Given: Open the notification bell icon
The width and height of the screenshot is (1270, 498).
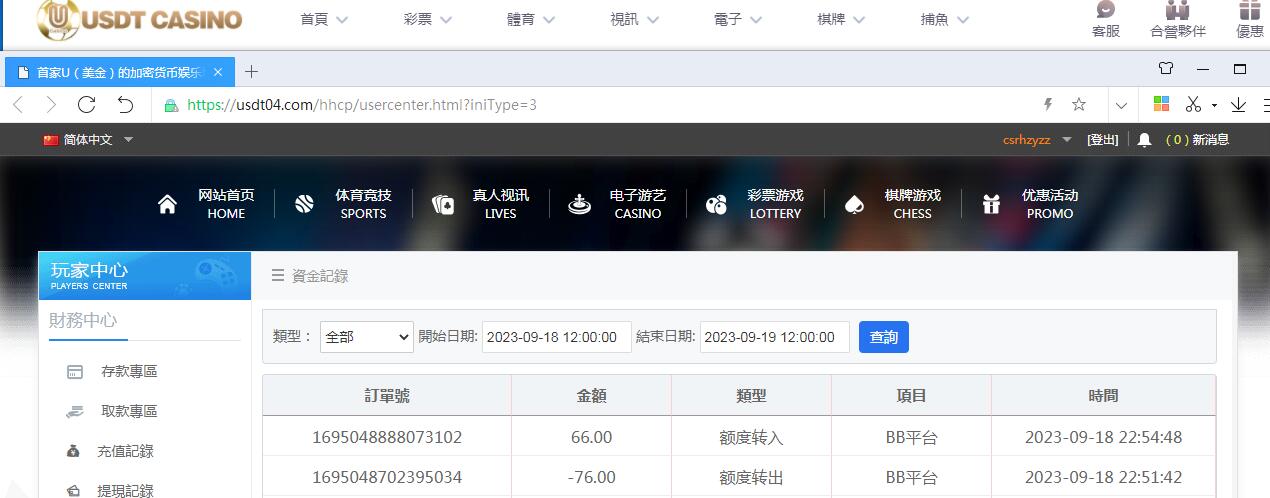Looking at the screenshot, I should point(1145,140).
